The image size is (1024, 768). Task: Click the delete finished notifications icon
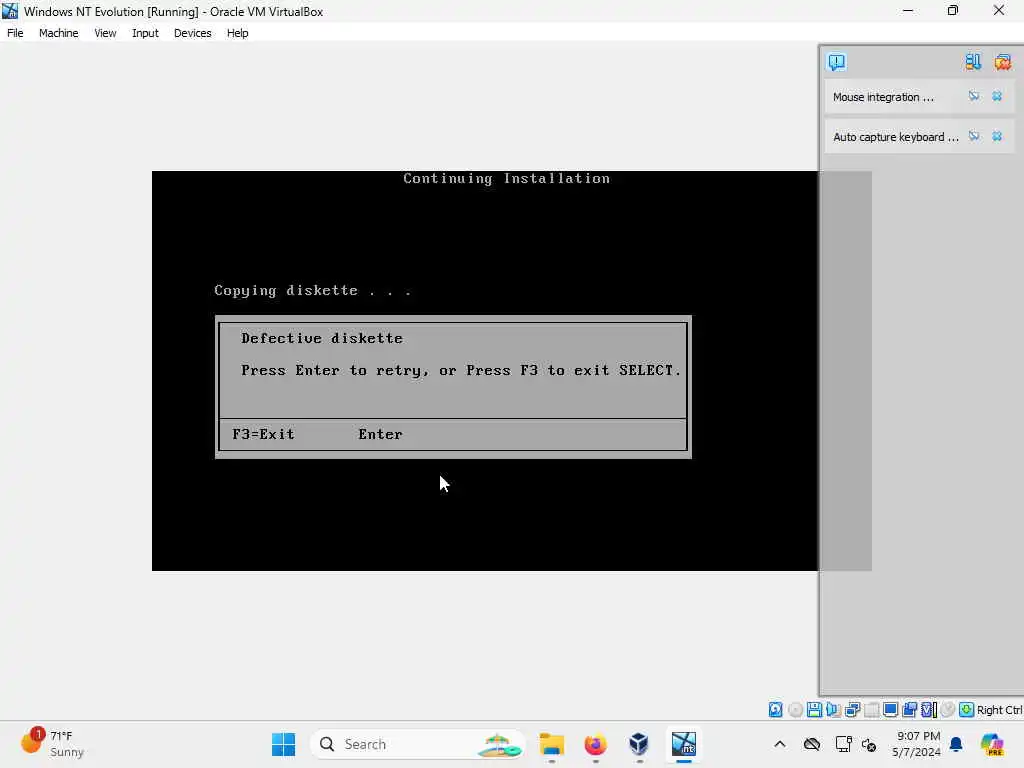pos(1002,62)
